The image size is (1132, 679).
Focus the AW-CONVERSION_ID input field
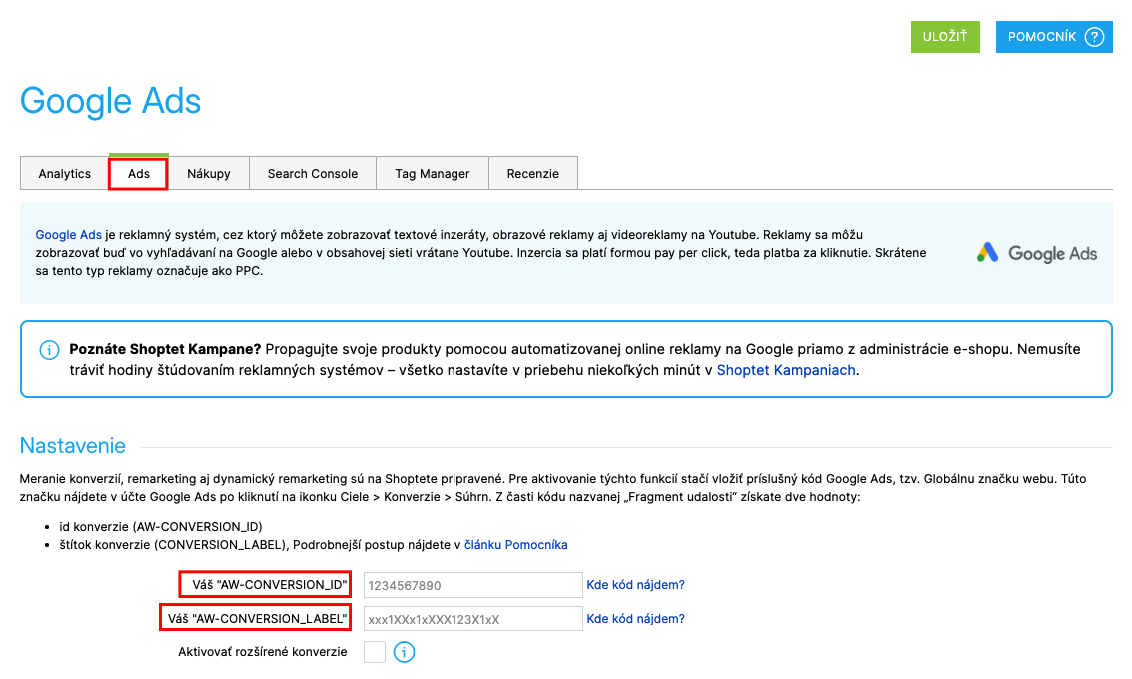[x=473, y=585]
